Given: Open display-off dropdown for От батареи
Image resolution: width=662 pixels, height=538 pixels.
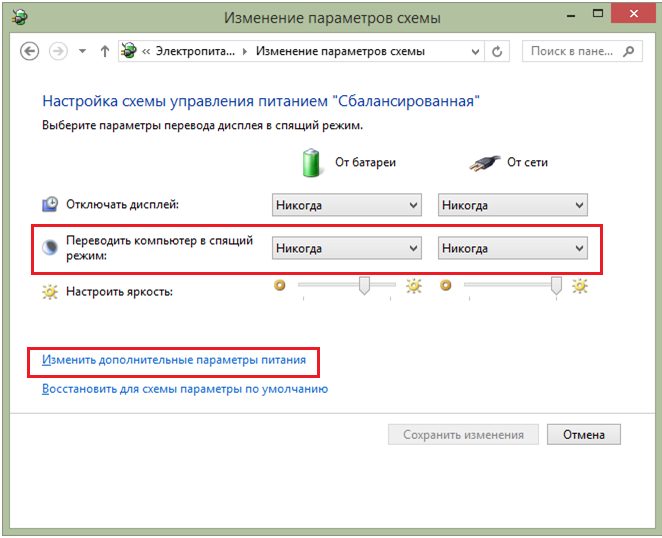Looking at the screenshot, I should click(x=347, y=205).
